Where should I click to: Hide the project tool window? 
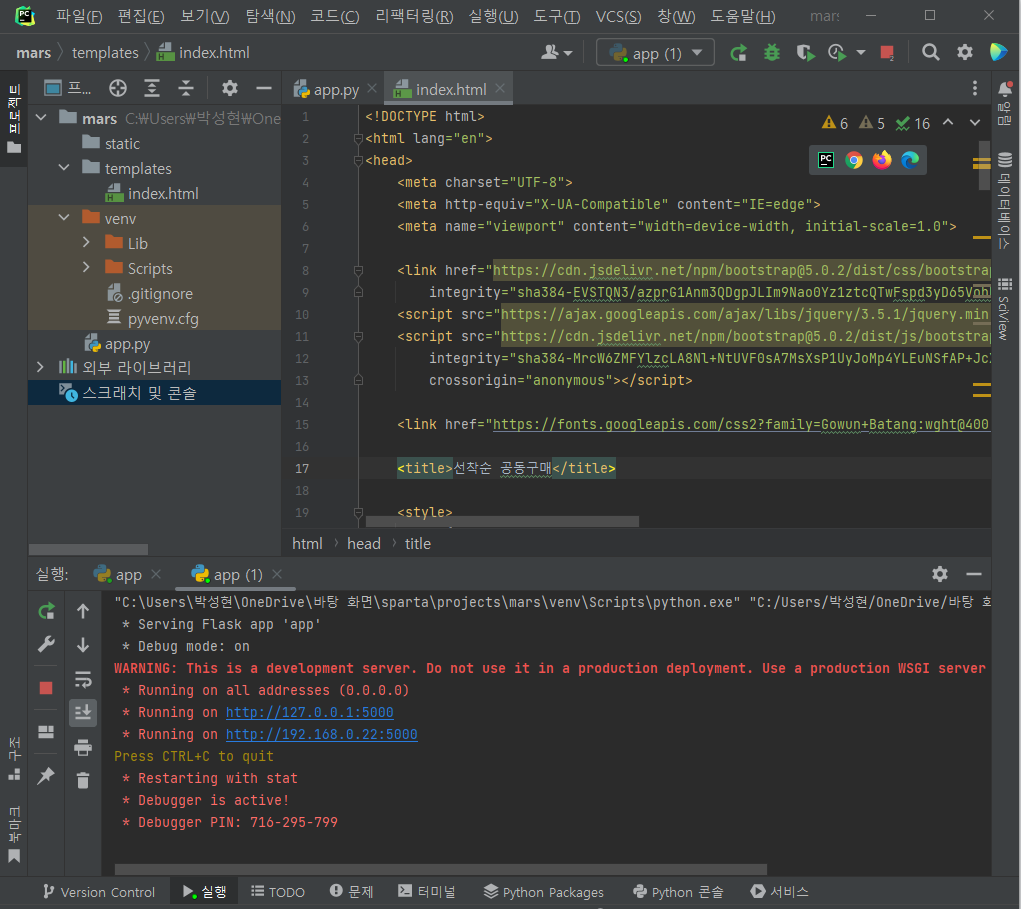[264, 88]
